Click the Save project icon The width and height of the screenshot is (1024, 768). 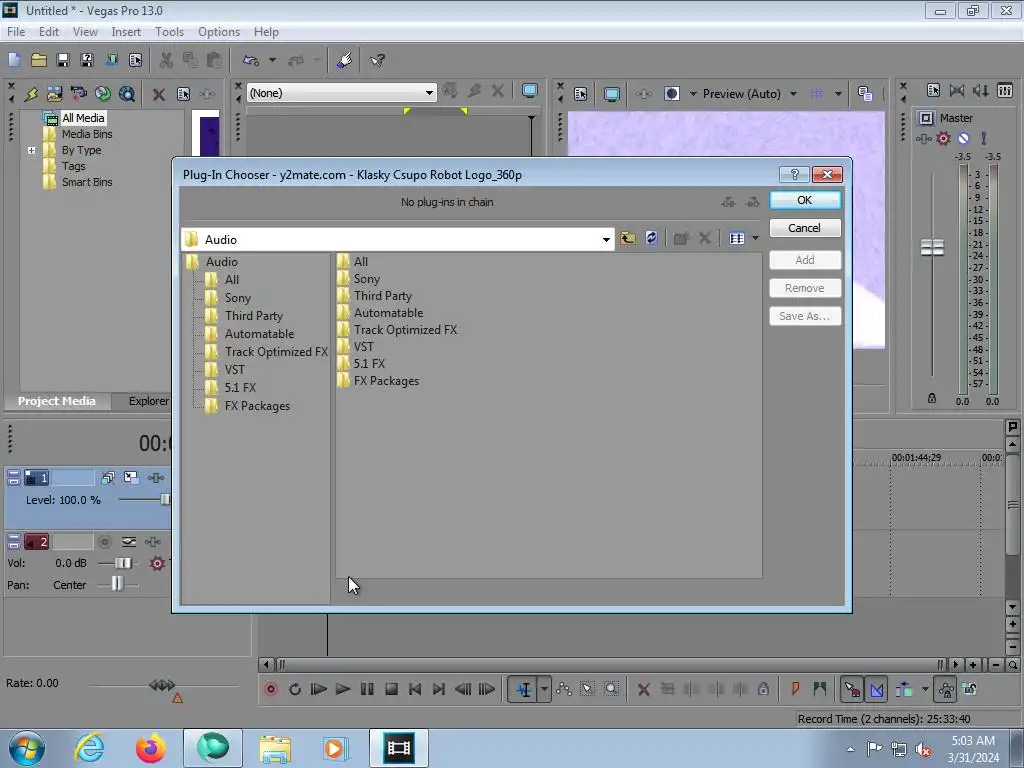click(63, 60)
